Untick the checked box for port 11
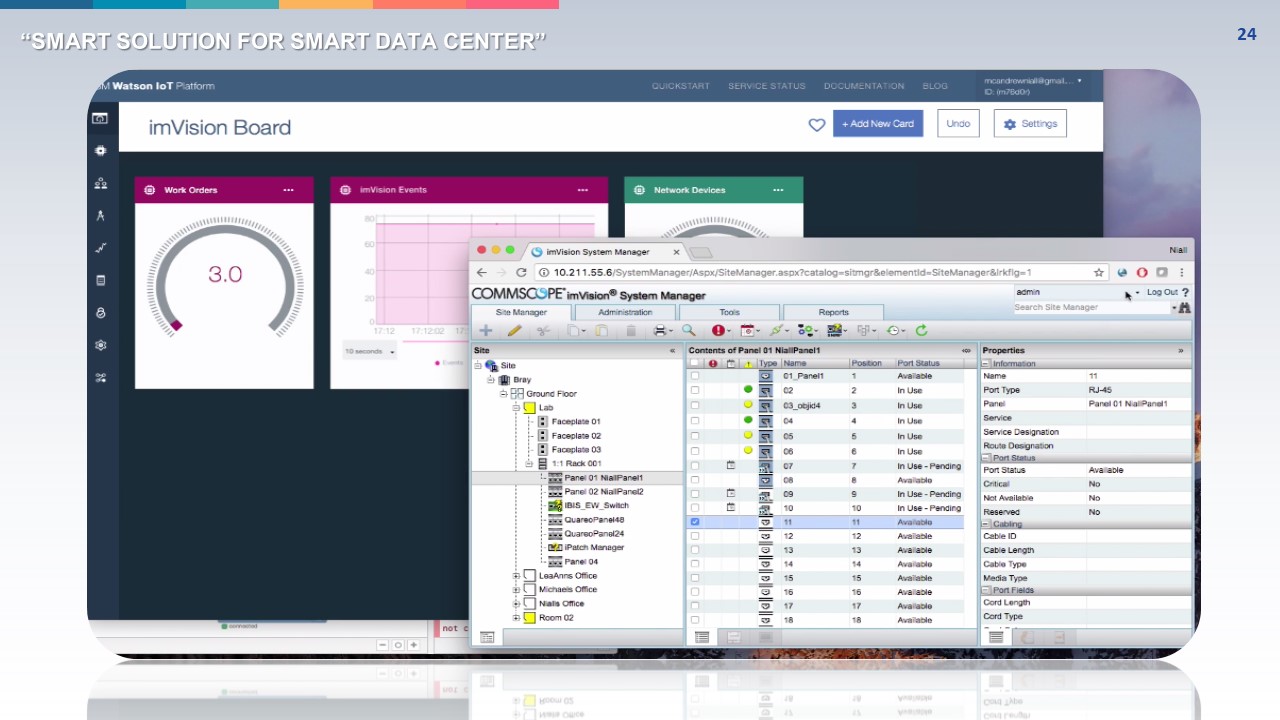The width and height of the screenshot is (1280, 720). [x=695, y=522]
